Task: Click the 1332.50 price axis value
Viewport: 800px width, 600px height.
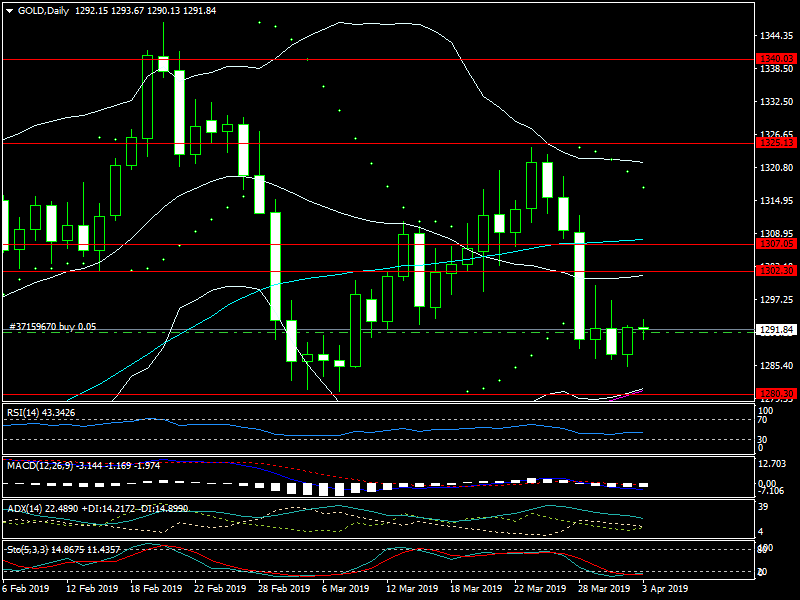Action: 777,102
